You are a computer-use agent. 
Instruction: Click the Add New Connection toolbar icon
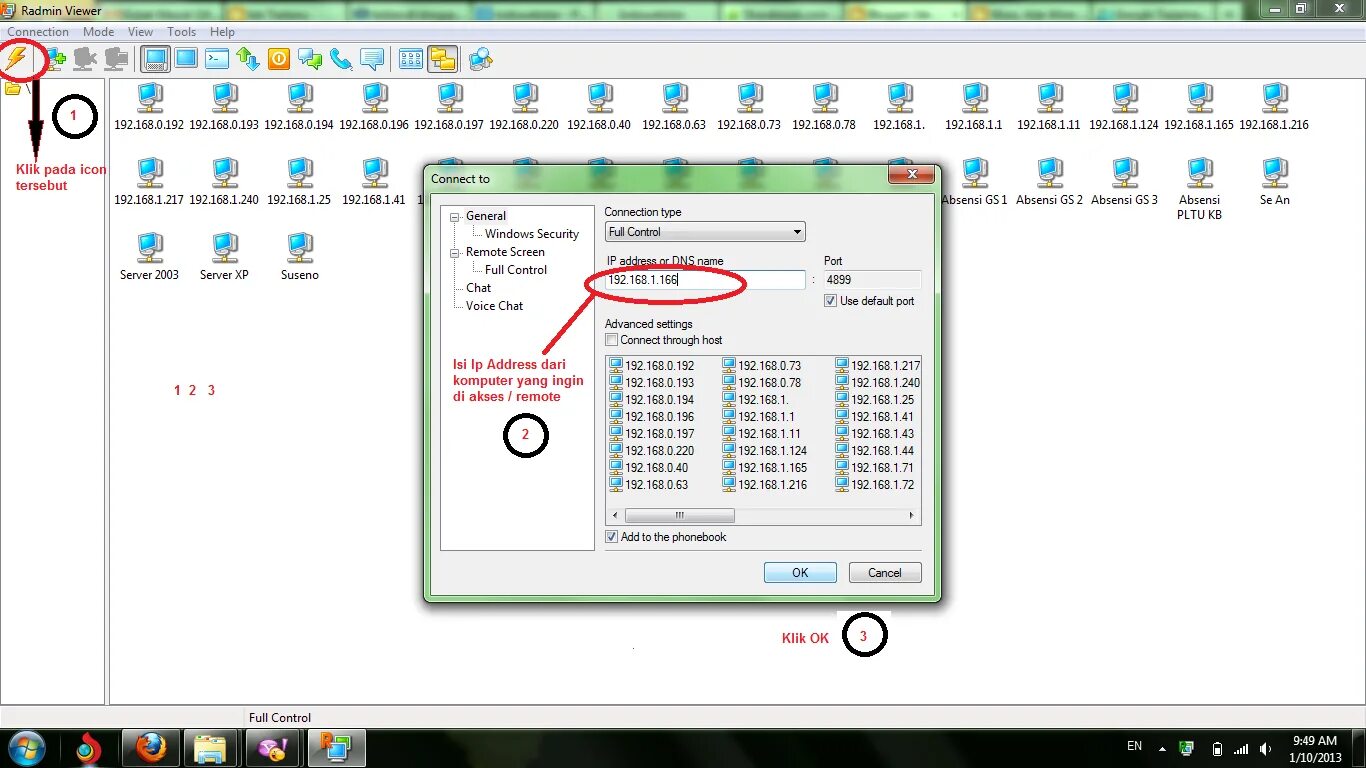54,59
